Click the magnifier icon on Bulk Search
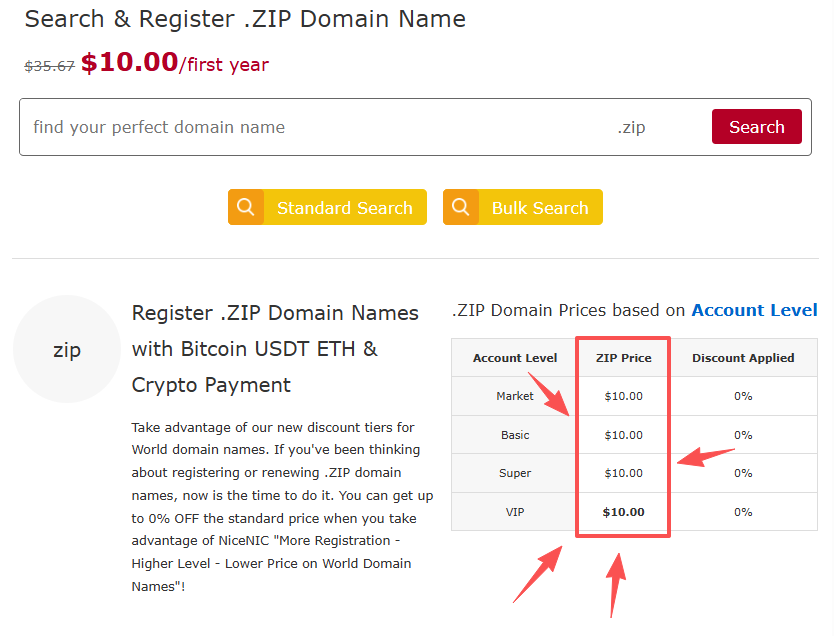Screen dimensions: 834x636 (x=461, y=207)
